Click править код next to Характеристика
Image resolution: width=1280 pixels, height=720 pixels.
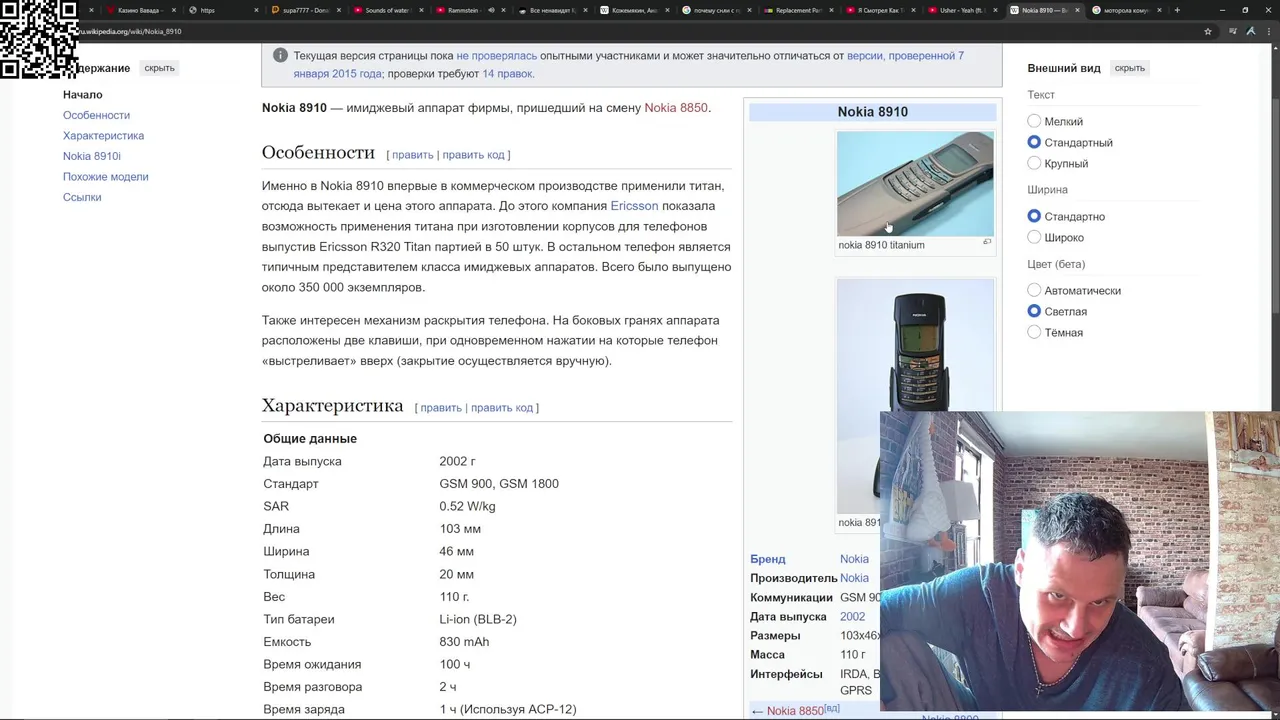click(502, 408)
